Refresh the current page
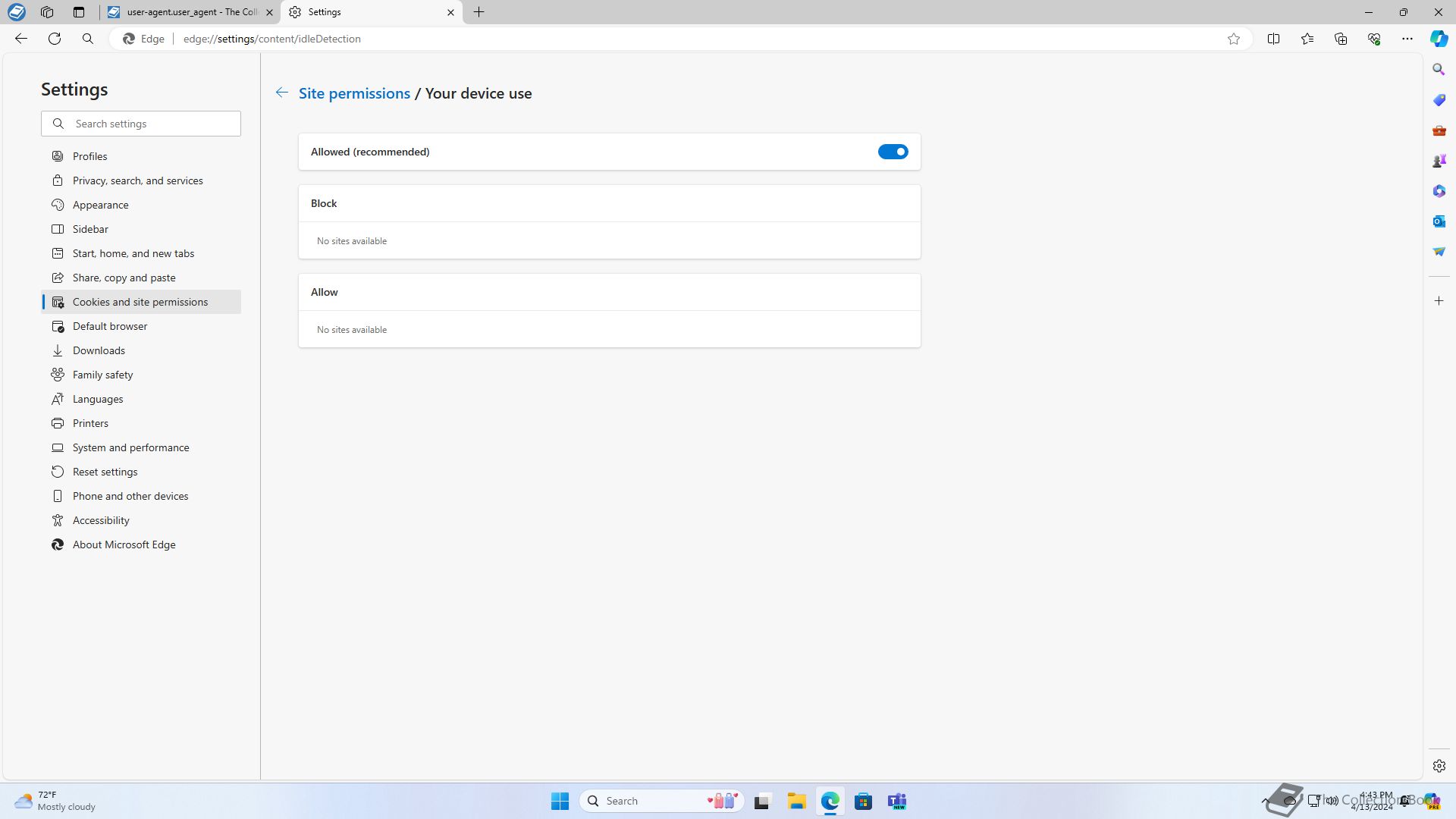1456x819 pixels. coord(55,39)
